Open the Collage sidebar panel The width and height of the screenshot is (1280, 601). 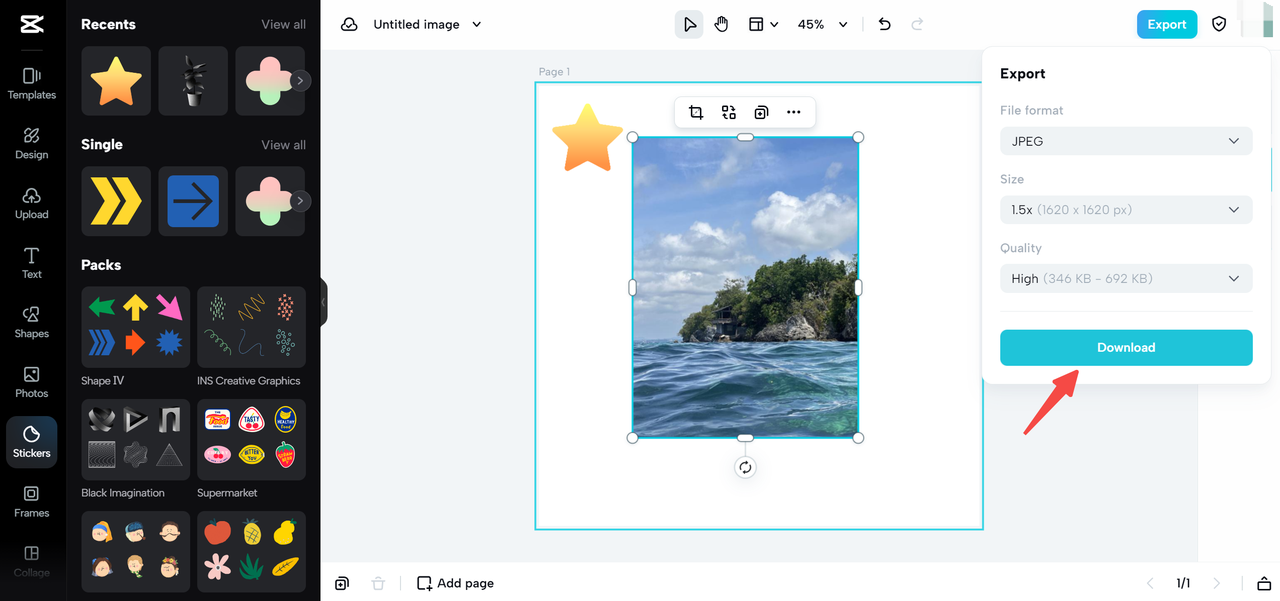pos(32,561)
